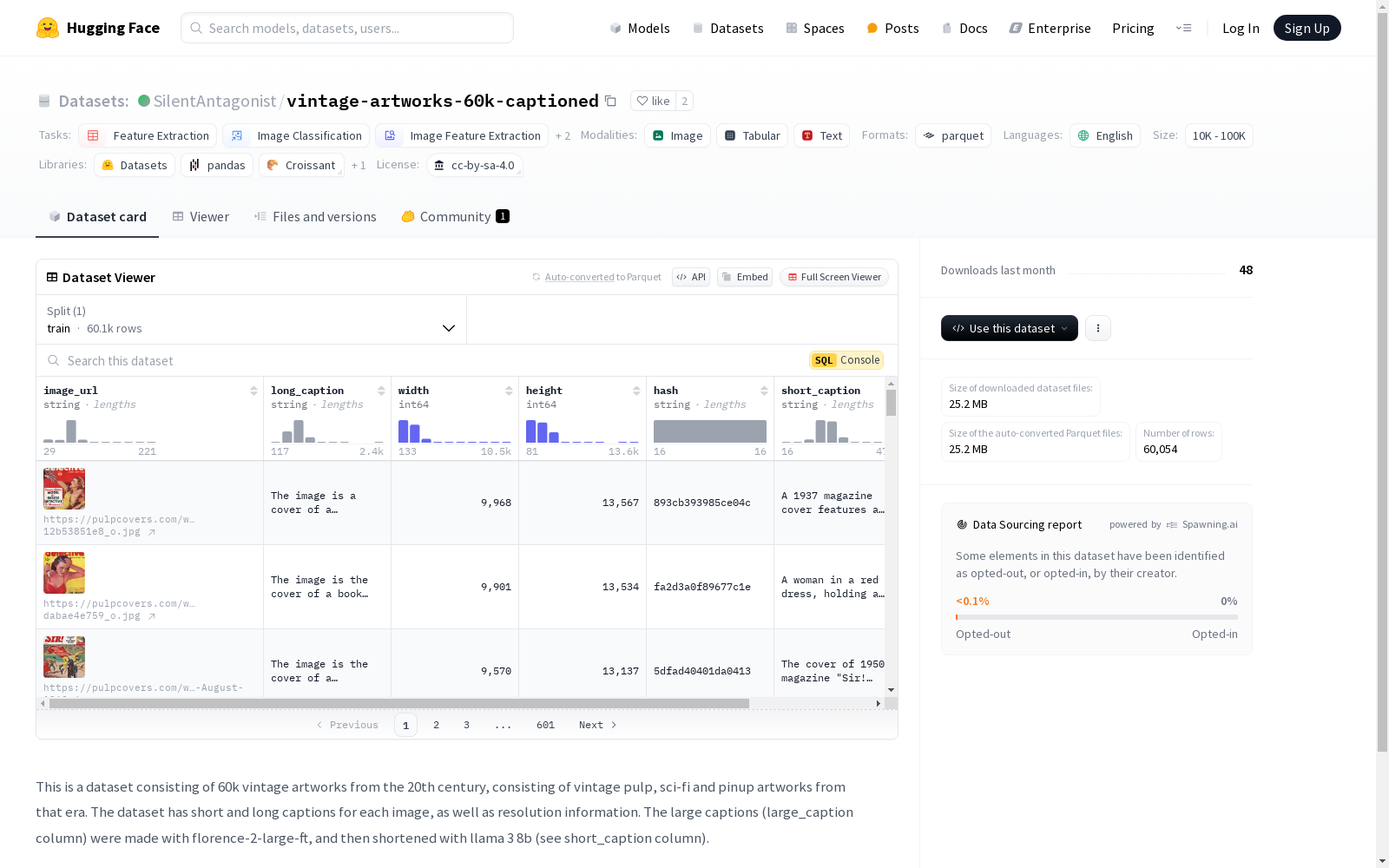
Task: Click the Auto-converted link
Action: (580, 277)
